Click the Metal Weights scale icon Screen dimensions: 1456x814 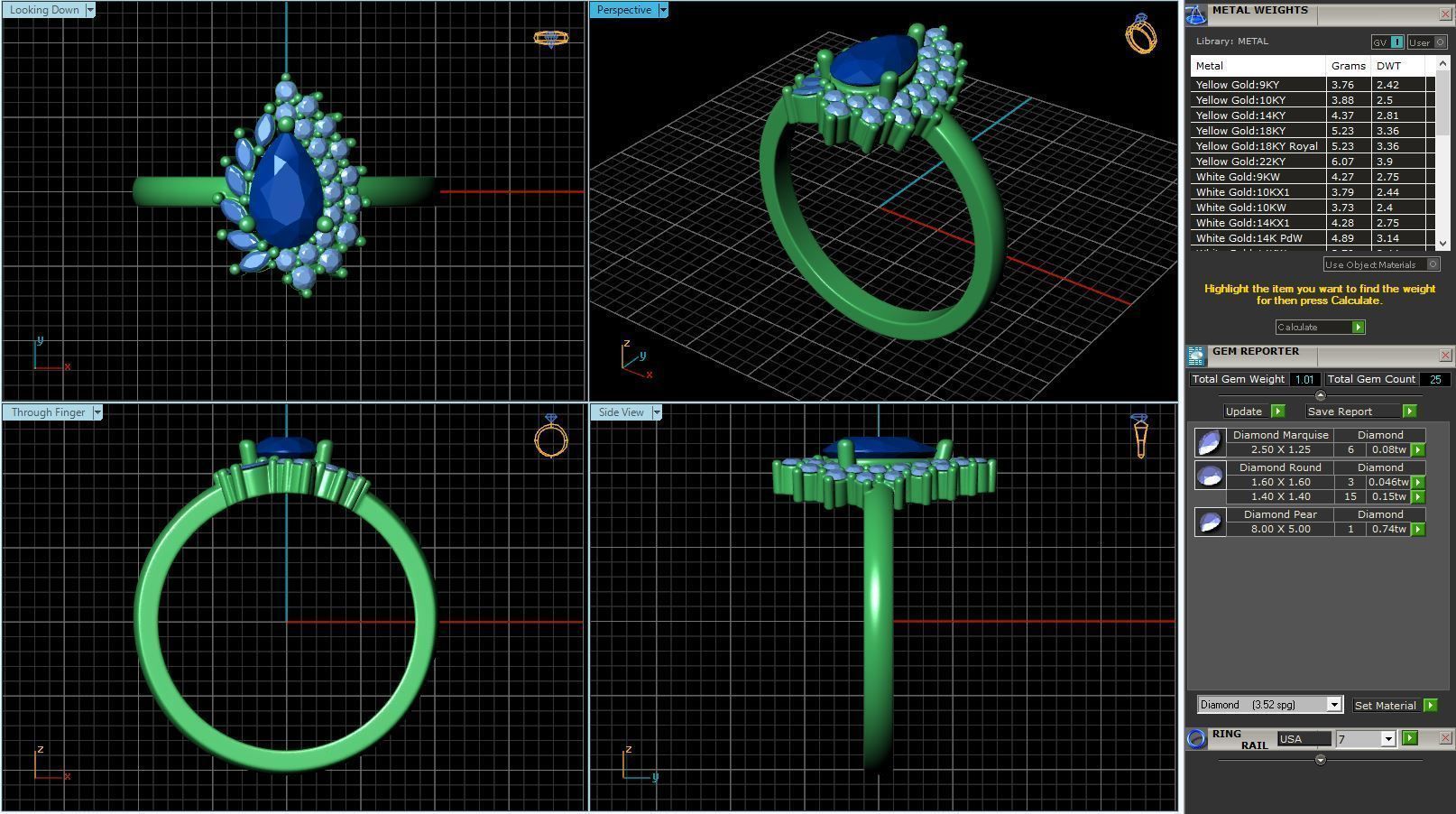click(1196, 14)
